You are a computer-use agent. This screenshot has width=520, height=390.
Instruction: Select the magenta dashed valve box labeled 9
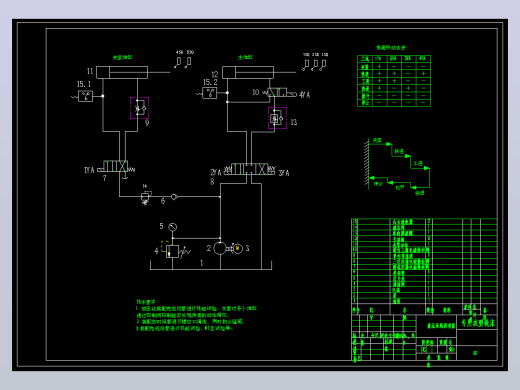pos(139,108)
